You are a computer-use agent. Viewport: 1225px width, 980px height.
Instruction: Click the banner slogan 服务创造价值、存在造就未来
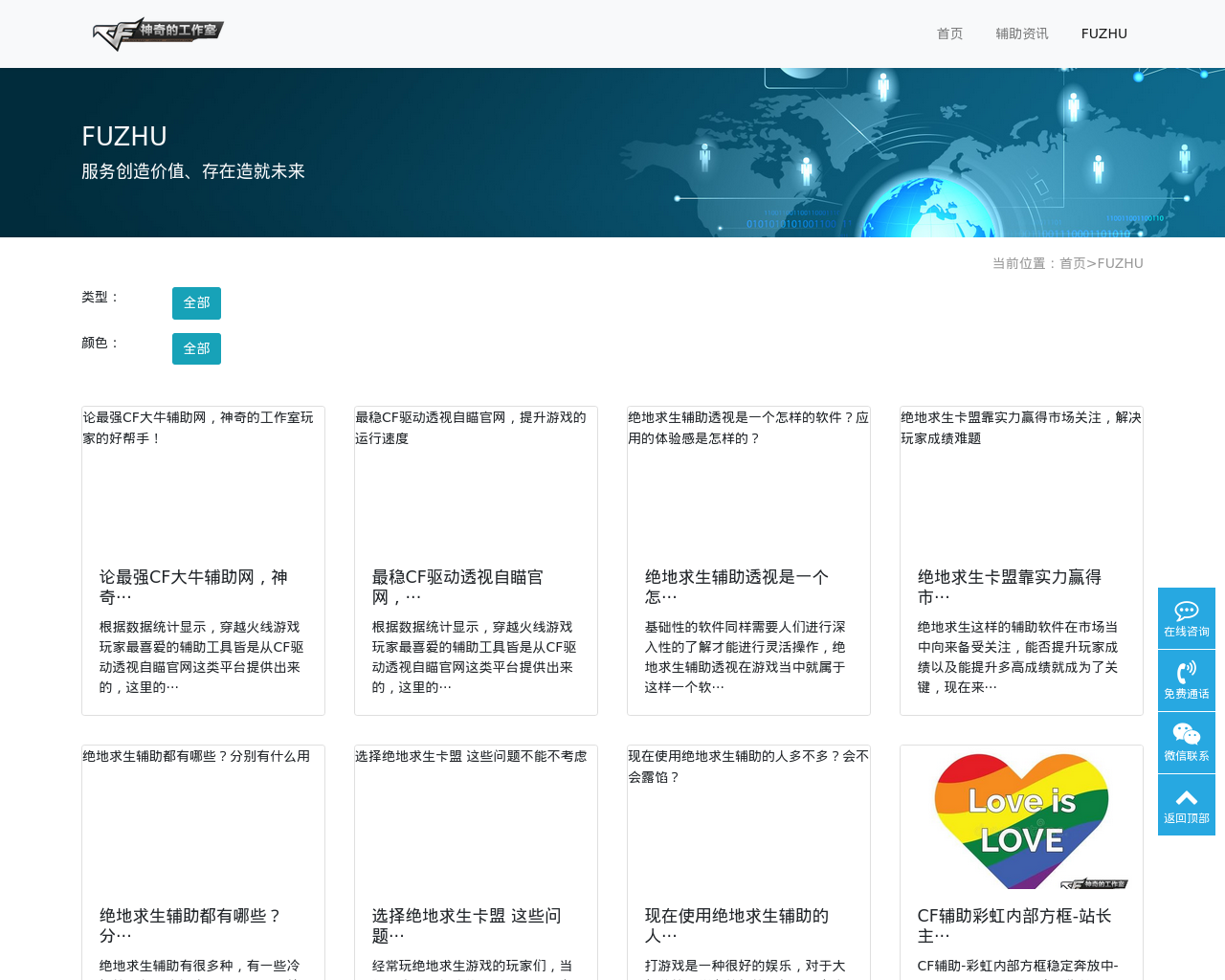[193, 171]
